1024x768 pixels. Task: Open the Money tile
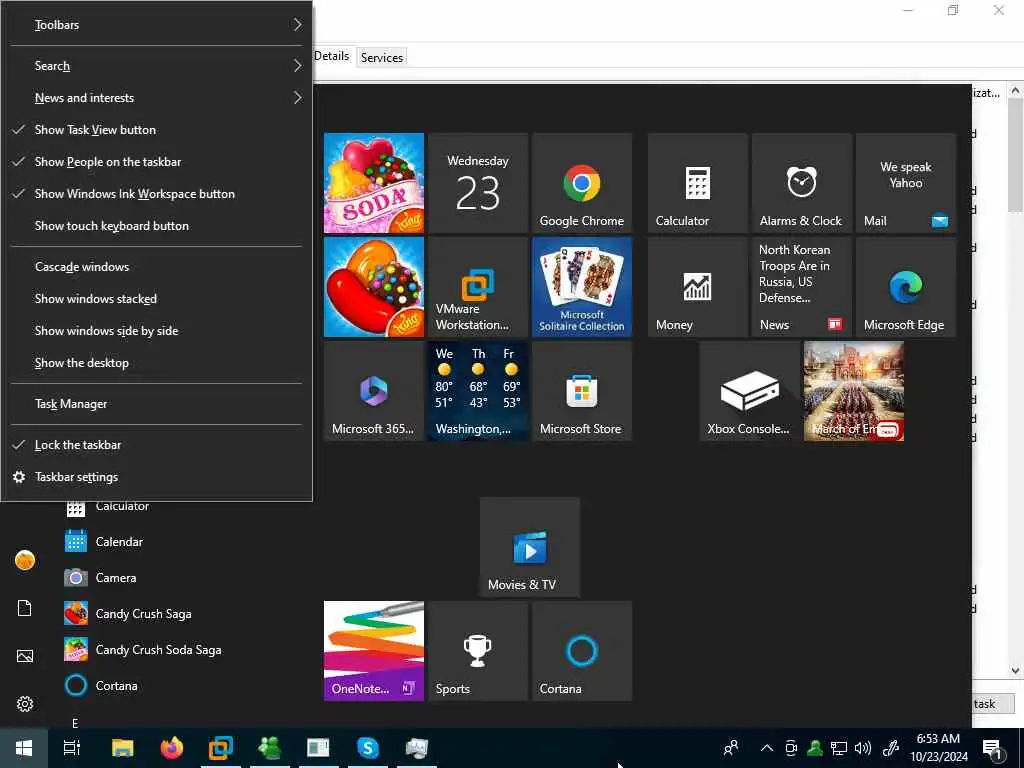point(697,287)
